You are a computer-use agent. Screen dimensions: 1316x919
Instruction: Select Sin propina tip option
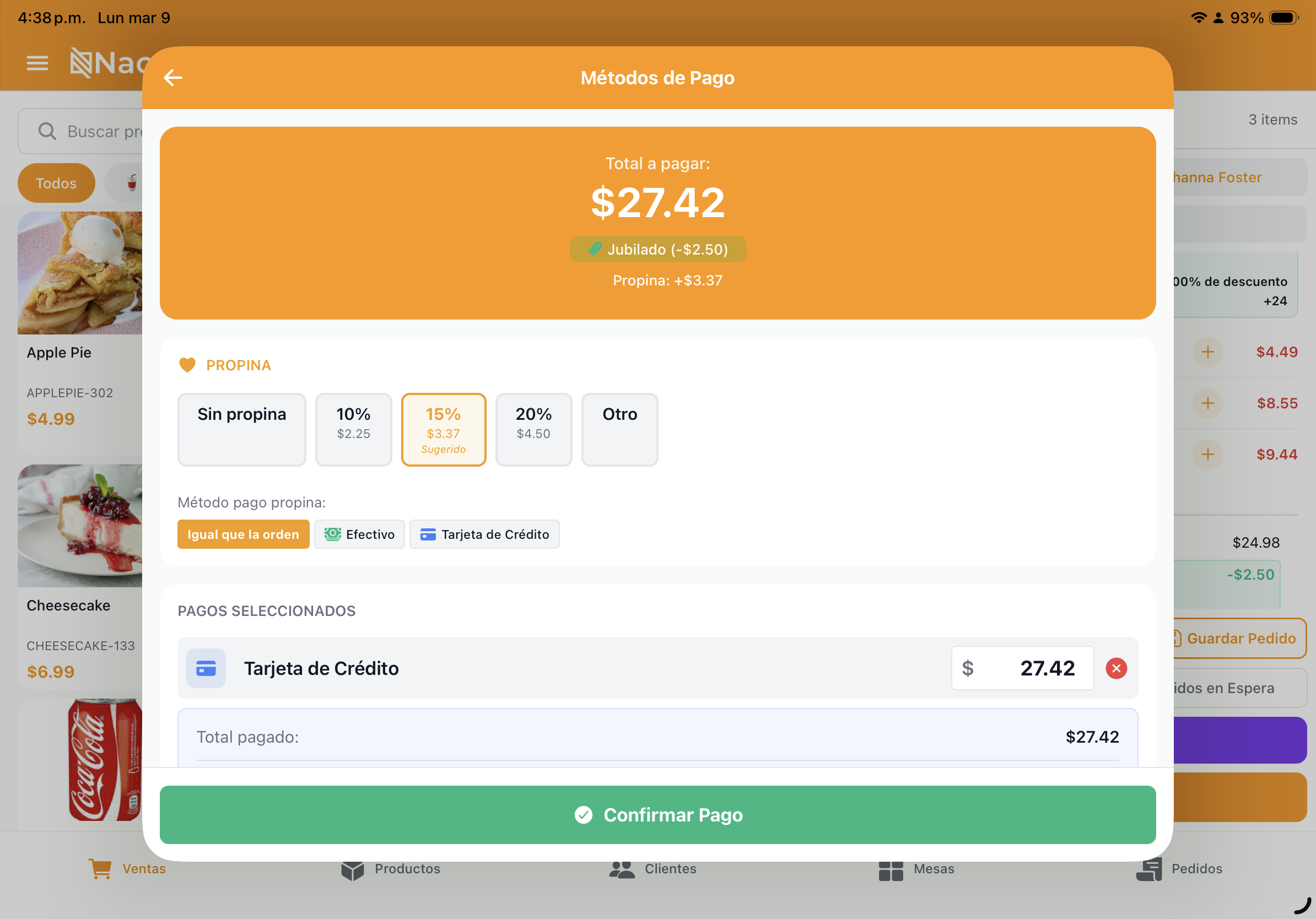click(241, 429)
